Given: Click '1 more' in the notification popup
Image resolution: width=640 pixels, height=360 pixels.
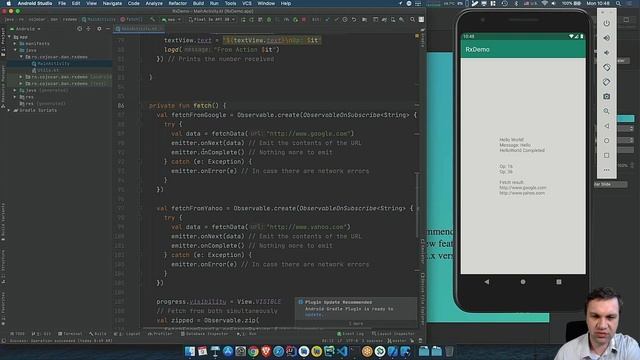Looking at the screenshot, I should pyautogui.click(x=356, y=323).
